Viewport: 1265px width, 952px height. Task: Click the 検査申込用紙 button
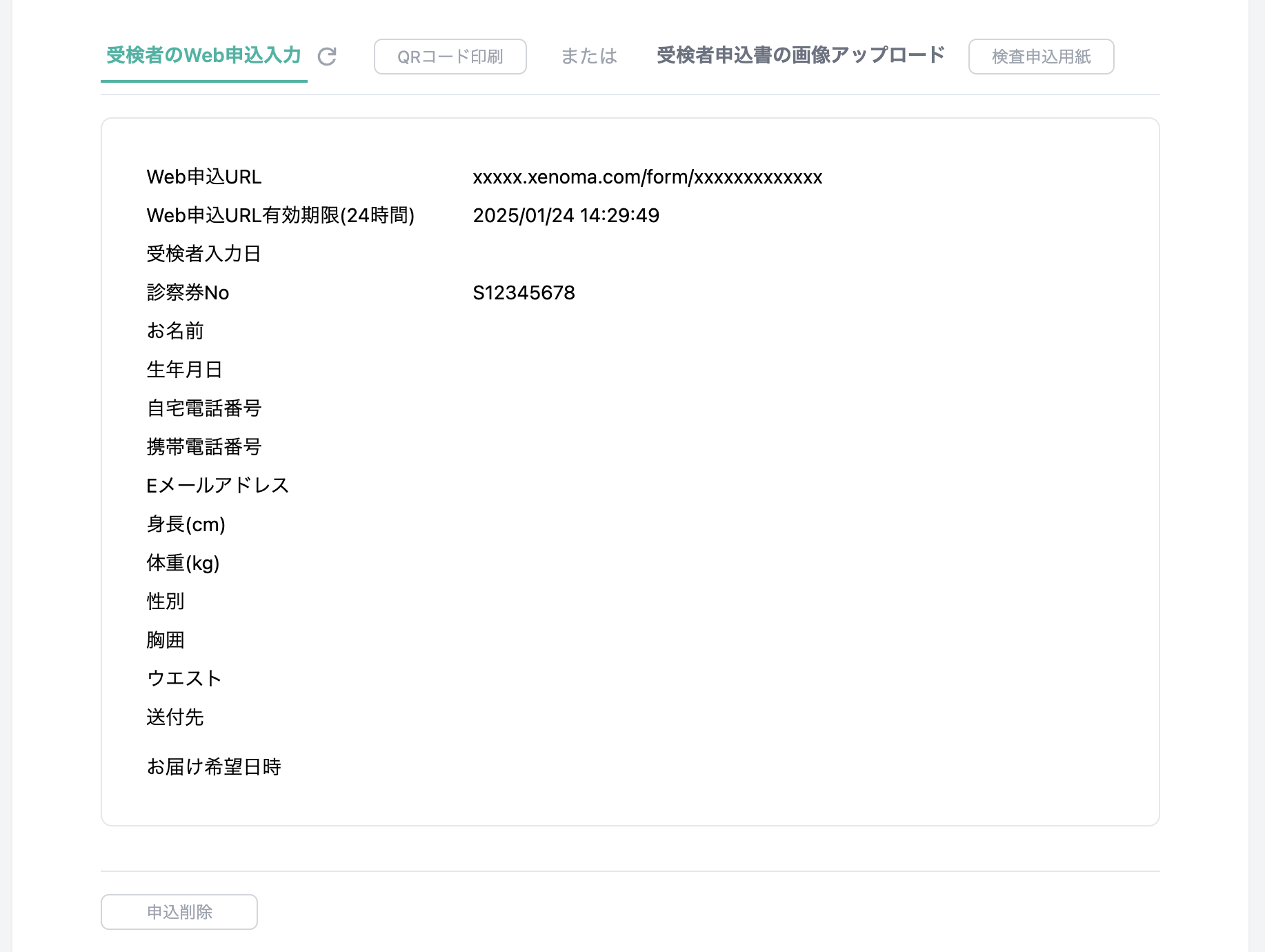(1040, 57)
